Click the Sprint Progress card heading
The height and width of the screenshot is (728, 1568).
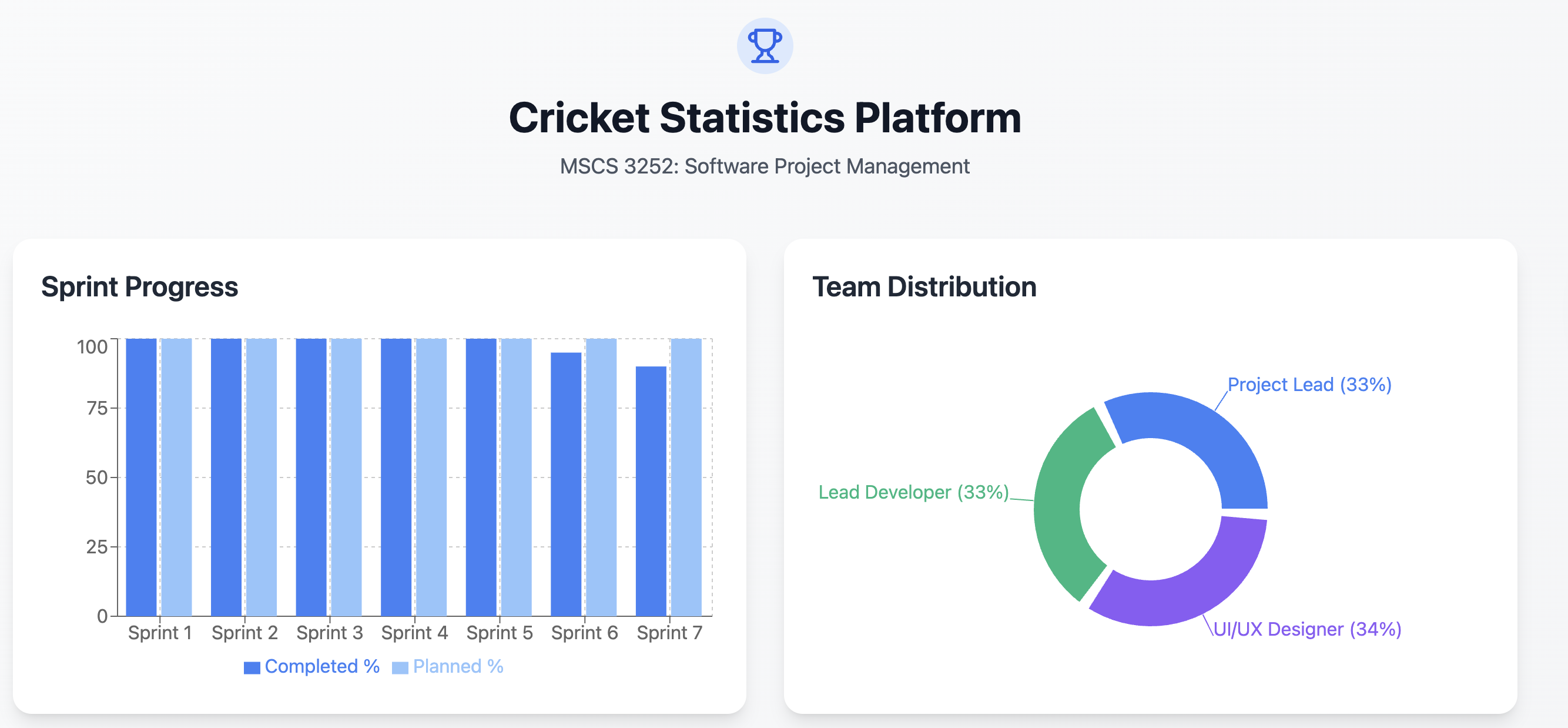click(x=139, y=287)
